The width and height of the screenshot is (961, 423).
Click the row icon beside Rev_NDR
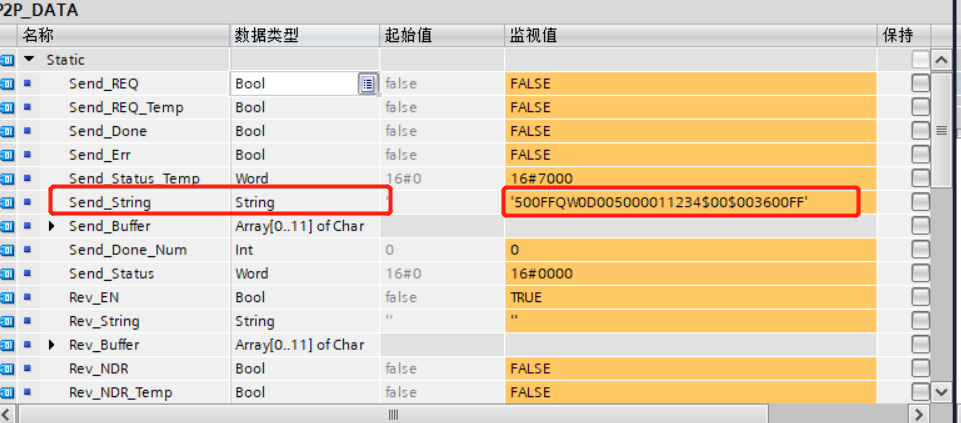tap(8, 369)
